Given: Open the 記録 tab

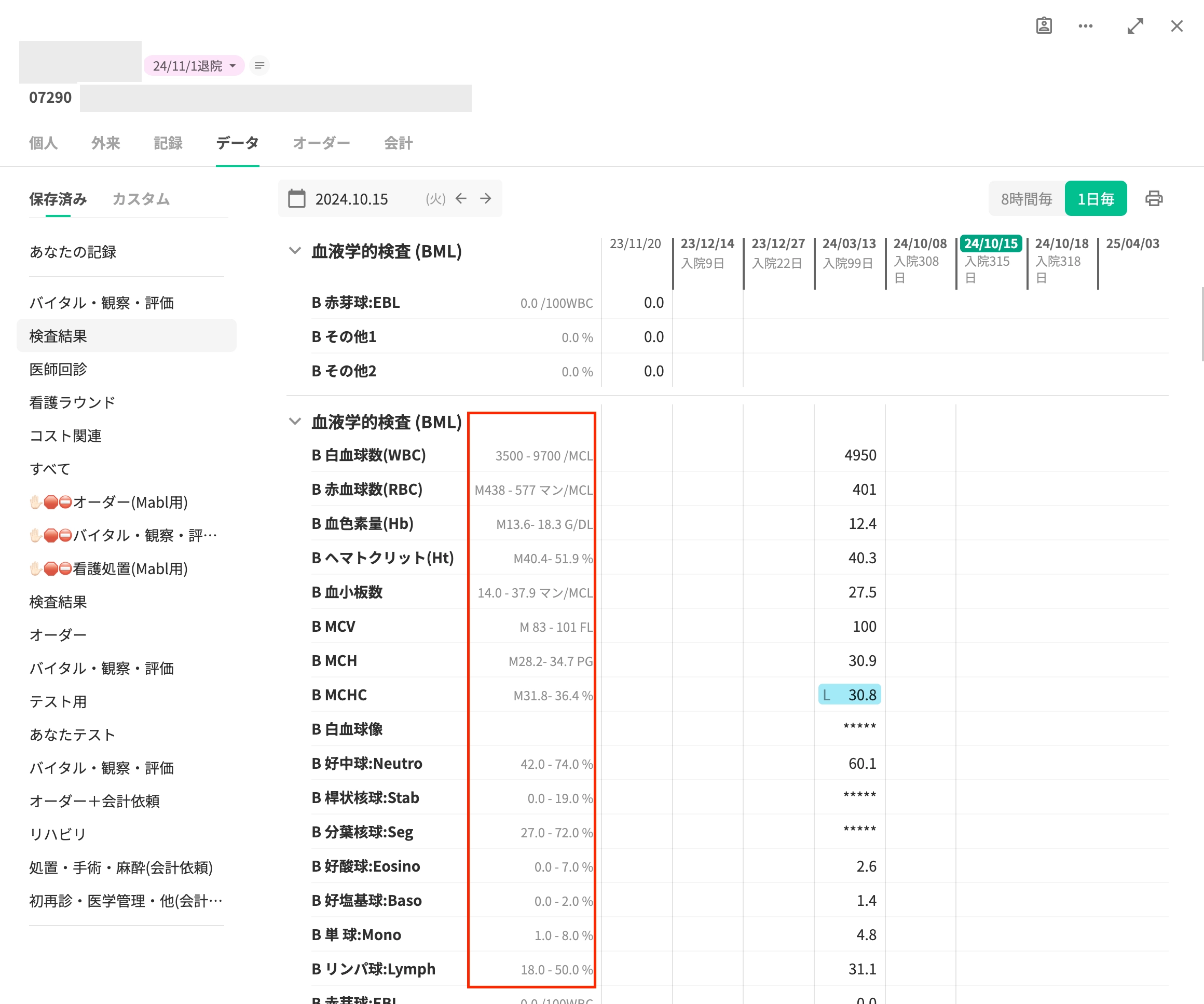Looking at the screenshot, I should 168,143.
